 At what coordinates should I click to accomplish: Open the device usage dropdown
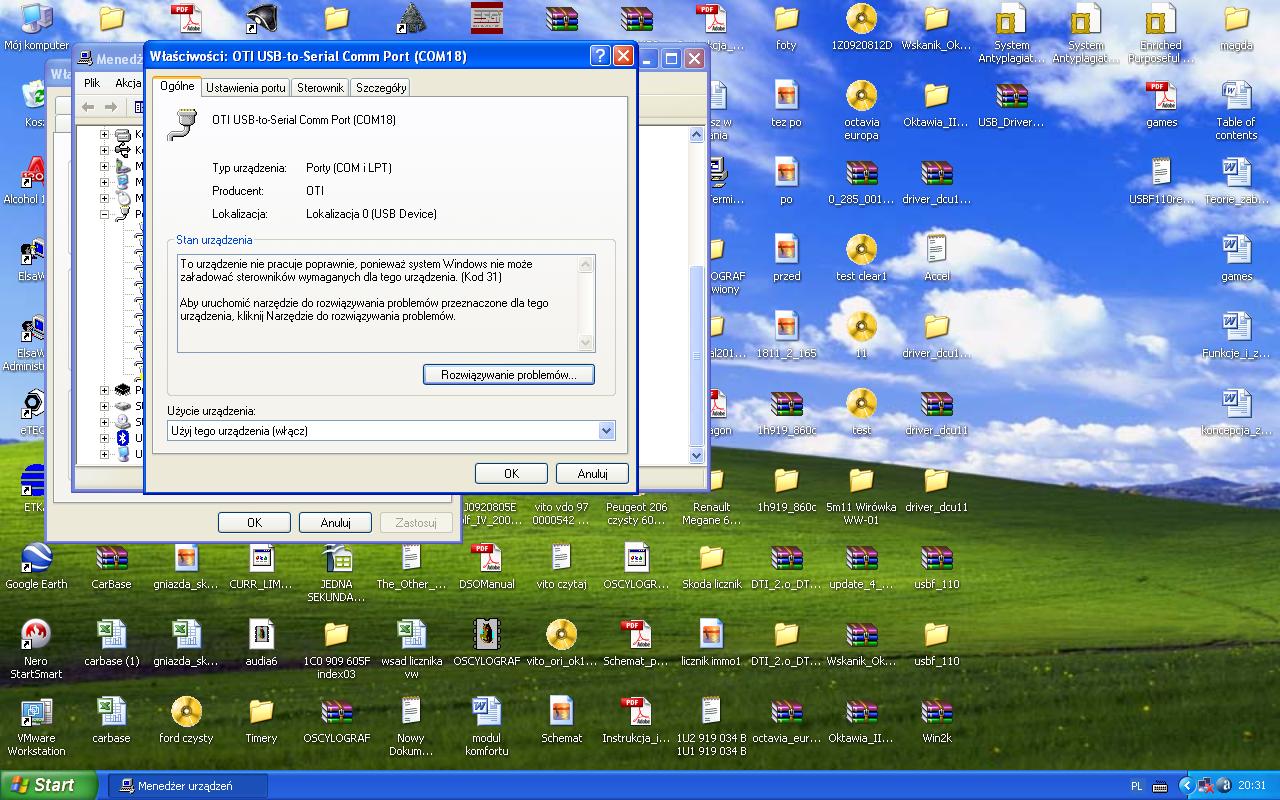[606, 431]
